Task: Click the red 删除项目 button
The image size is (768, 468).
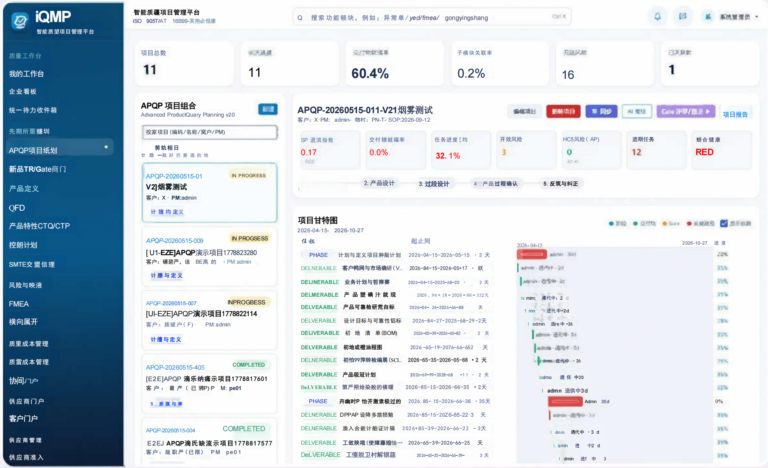Action: (x=563, y=112)
